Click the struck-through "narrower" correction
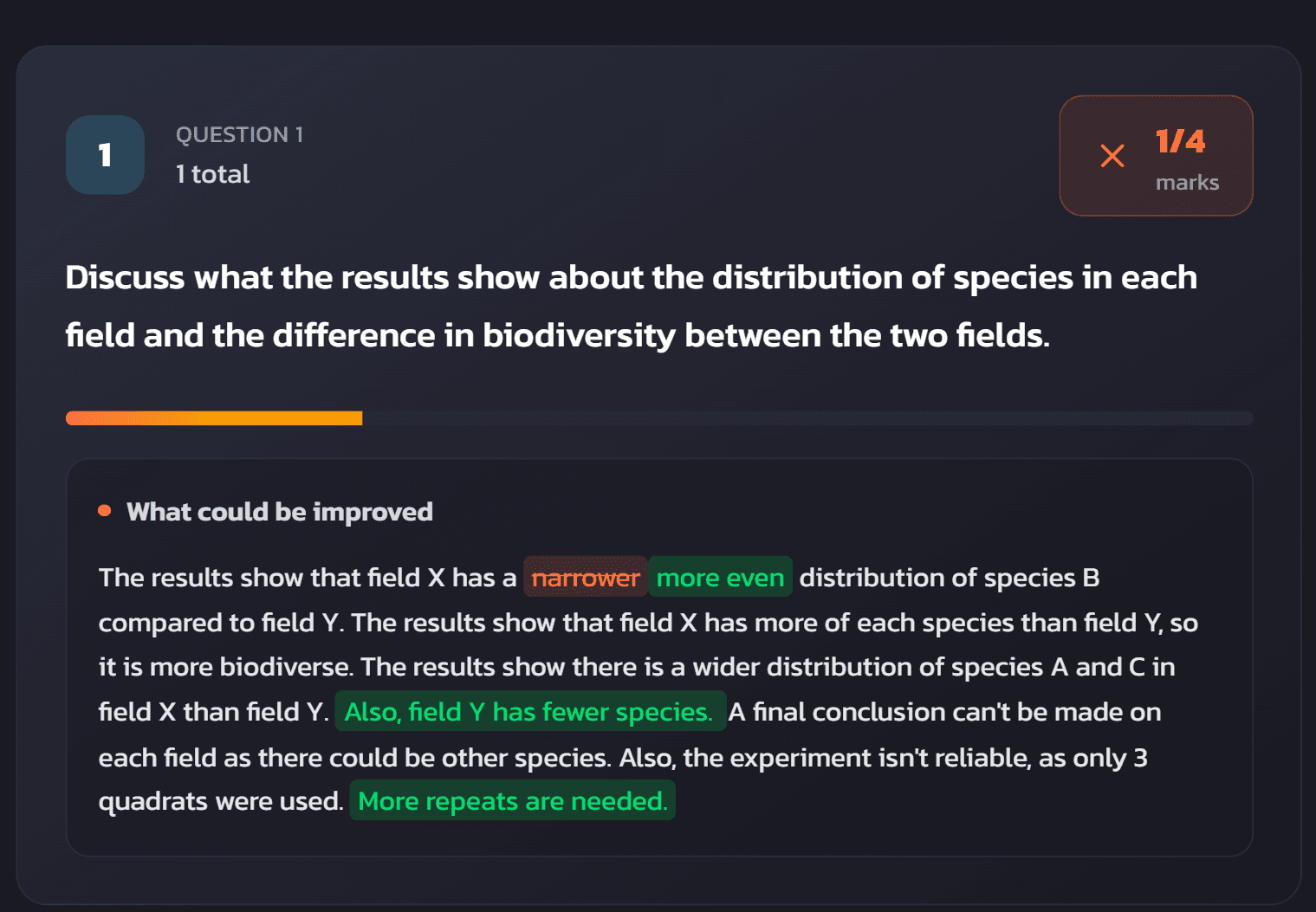Screen dimensions: 1316x912 pyautogui.click(x=585, y=578)
